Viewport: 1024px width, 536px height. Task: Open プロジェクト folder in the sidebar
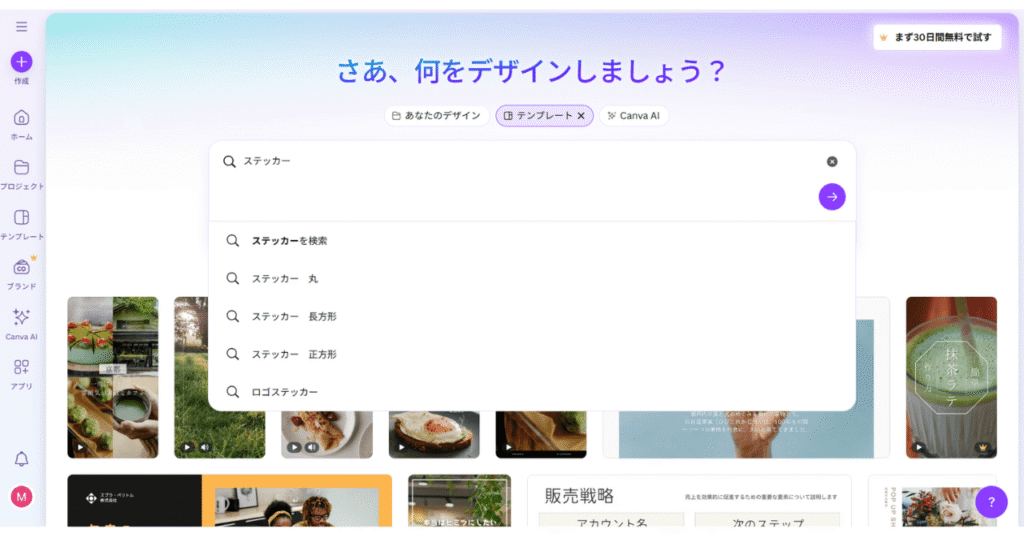pyautogui.click(x=22, y=175)
